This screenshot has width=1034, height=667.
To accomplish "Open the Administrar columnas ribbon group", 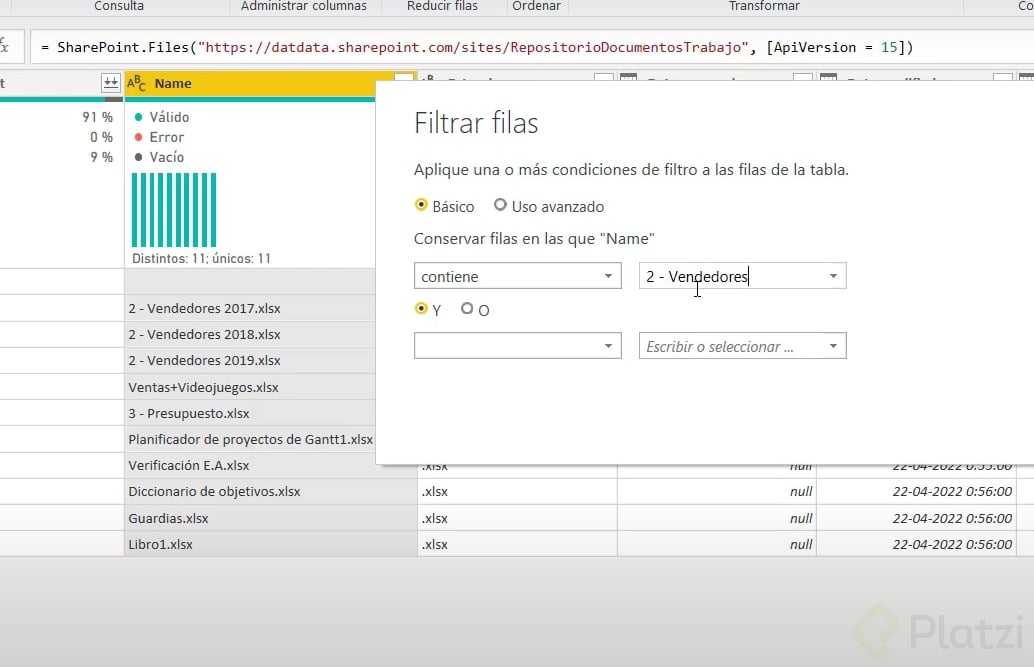I will tap(303, 6).
